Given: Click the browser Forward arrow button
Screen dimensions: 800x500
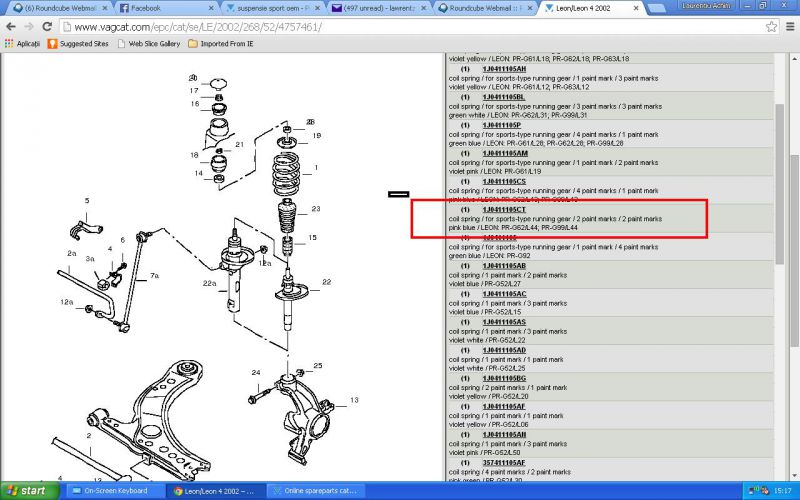Looking at the screenshot, I should click(29, 27).
